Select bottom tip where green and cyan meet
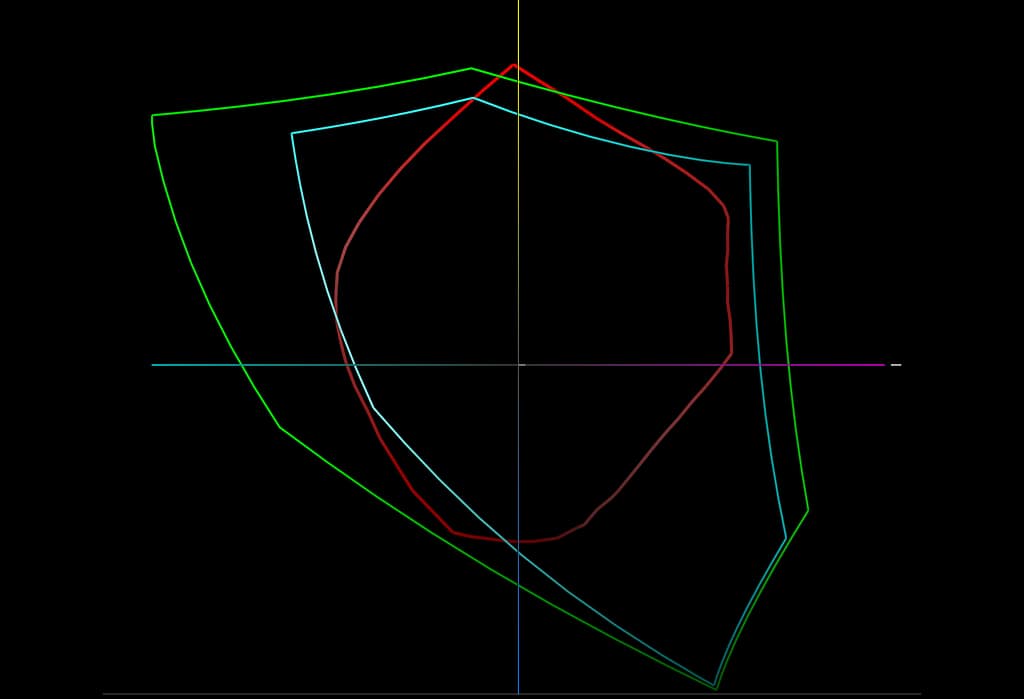The width and height of the screenshot is (1024, 699). (x=715, y=688)
